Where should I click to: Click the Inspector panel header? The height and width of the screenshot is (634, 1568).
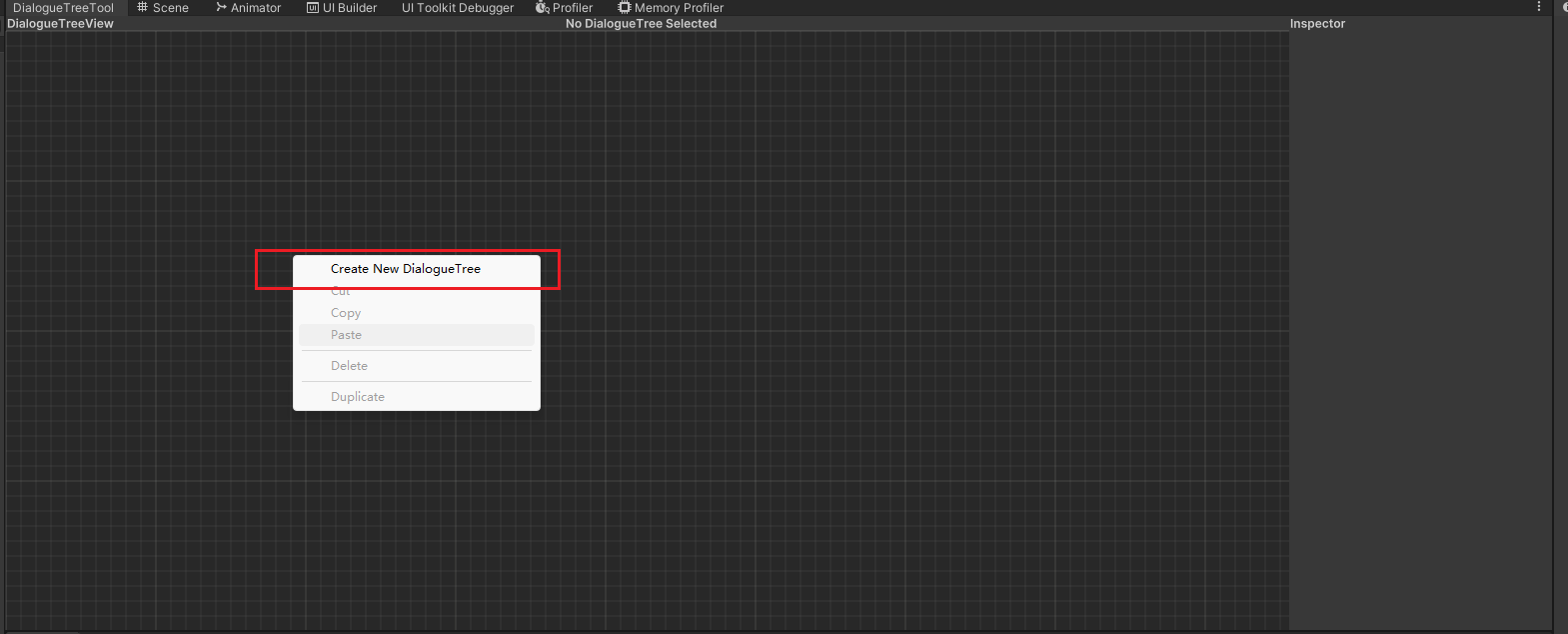point(1317,24)
